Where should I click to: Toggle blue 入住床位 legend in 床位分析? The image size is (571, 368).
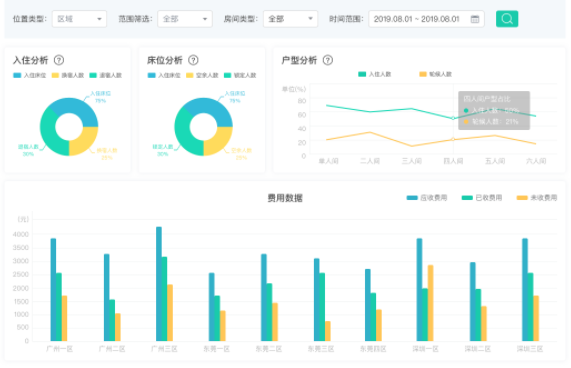pos(164,75)
